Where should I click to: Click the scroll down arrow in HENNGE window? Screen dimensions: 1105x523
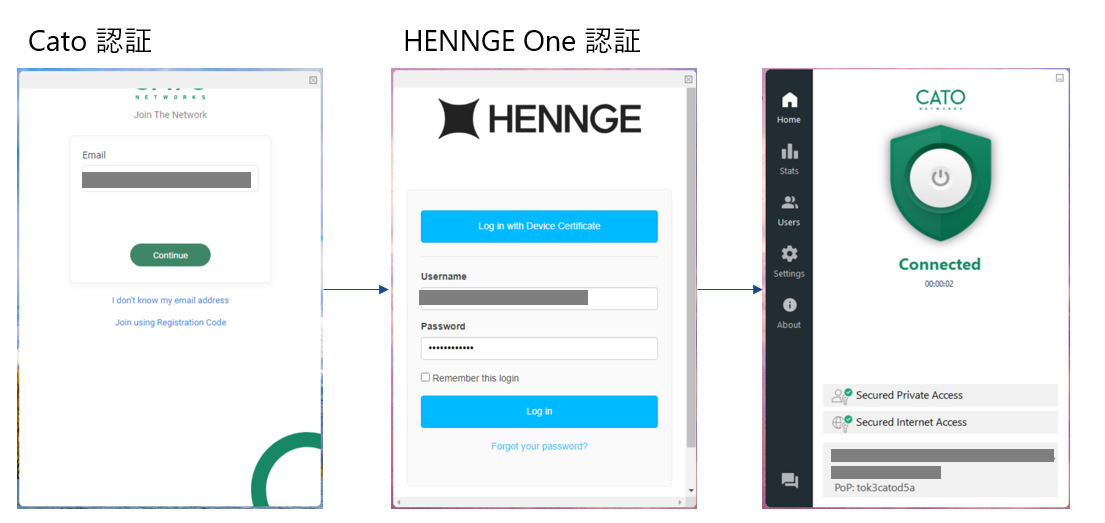[x=691, y=491]
